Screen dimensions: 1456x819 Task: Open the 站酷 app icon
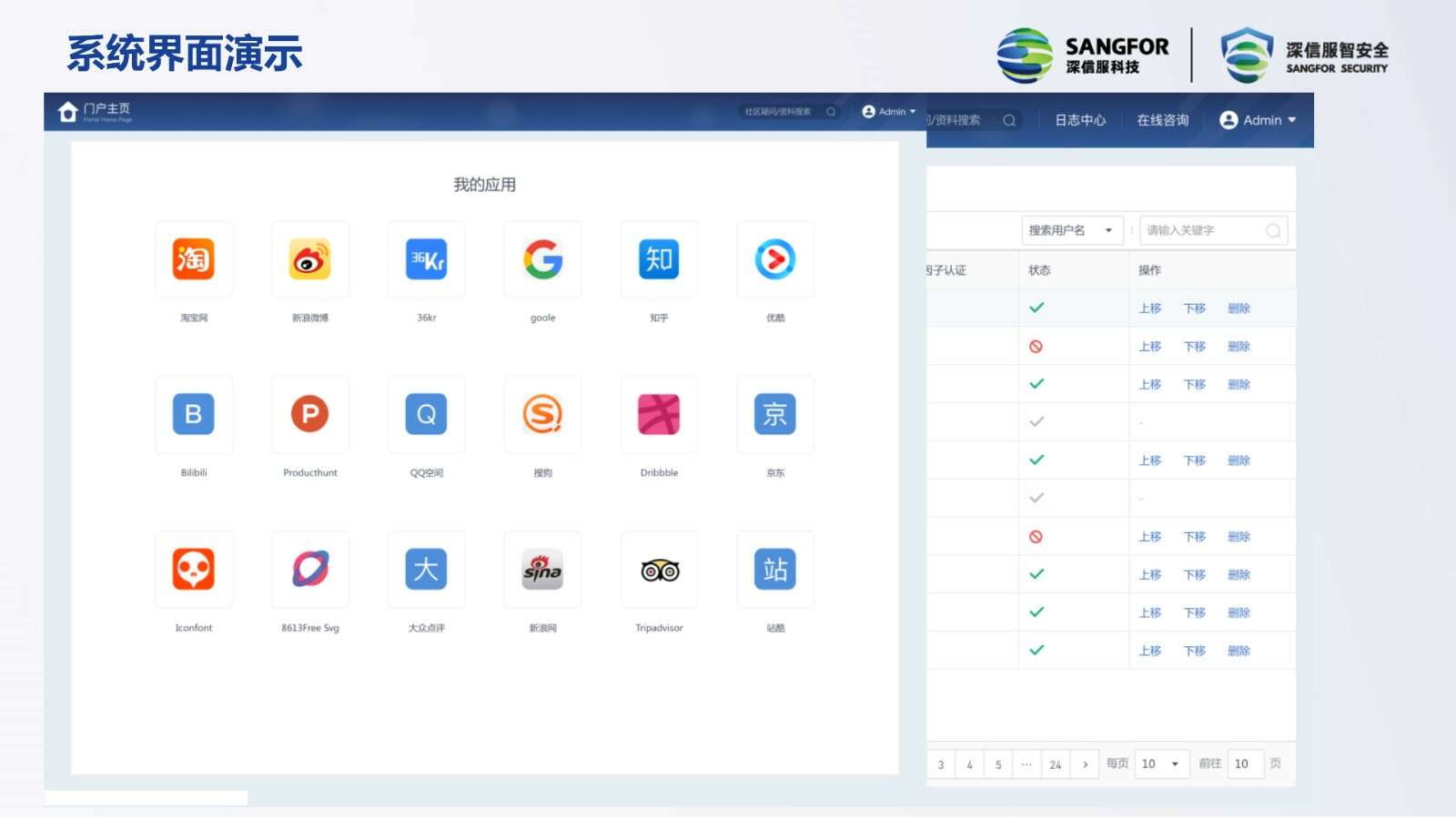(x=775, y=569)
